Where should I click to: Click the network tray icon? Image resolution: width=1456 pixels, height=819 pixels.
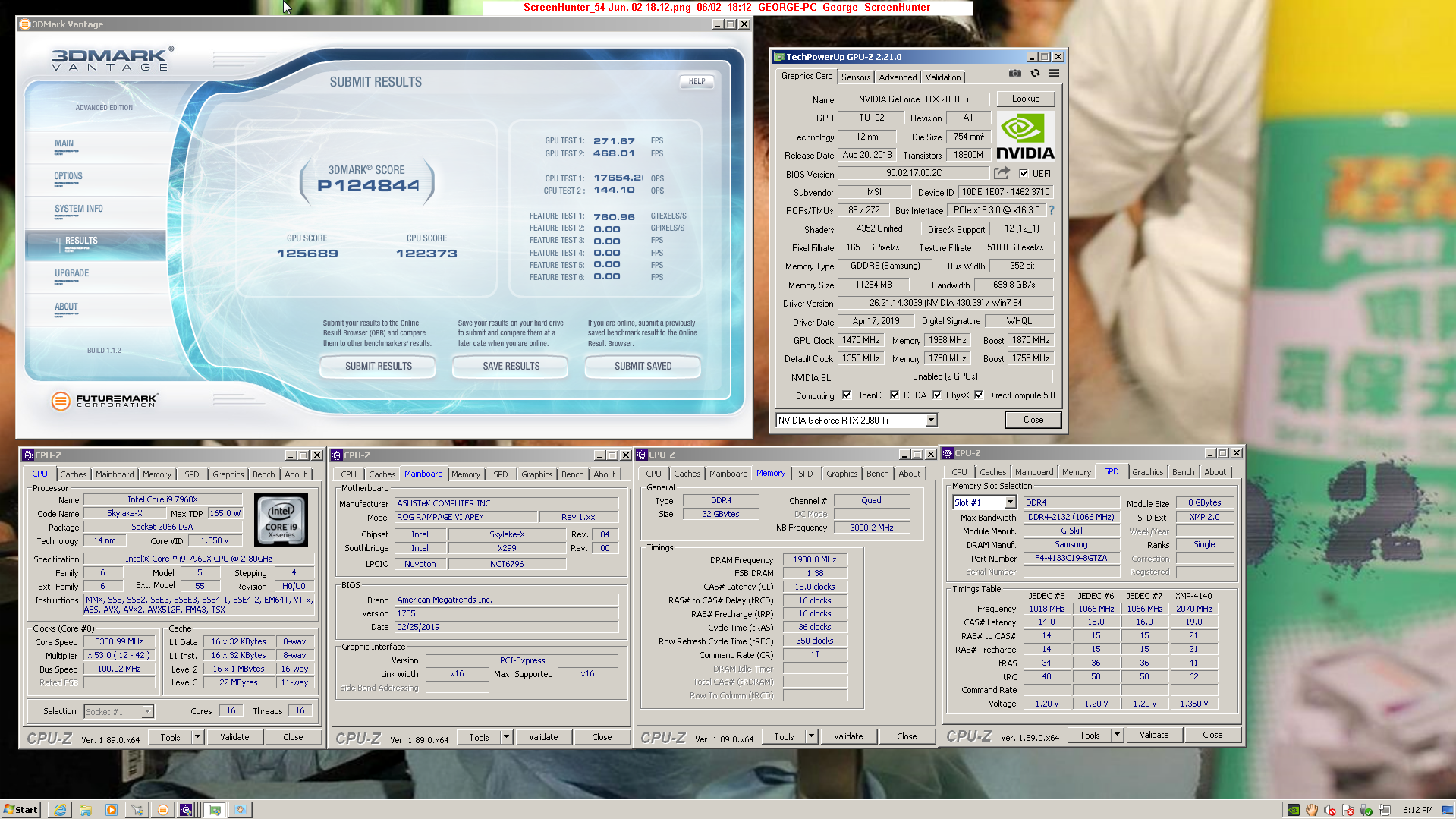click(1385, 810)
